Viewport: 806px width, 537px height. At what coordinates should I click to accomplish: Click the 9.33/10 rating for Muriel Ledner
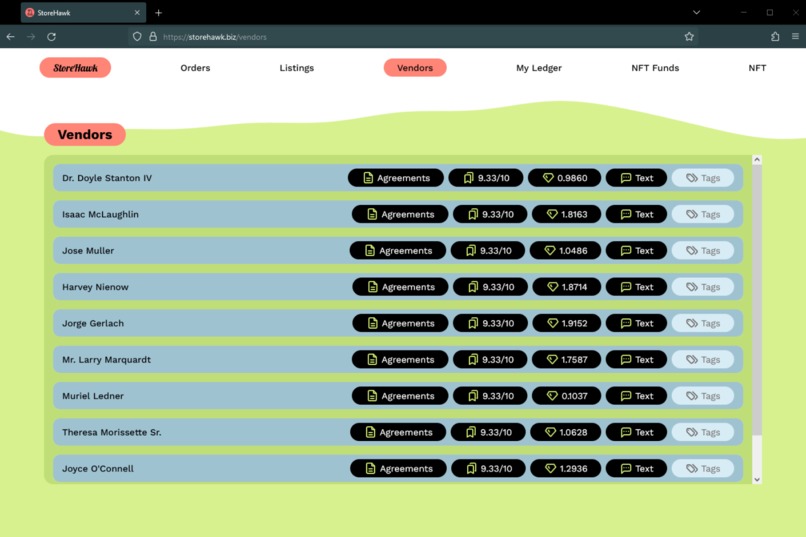click(x=490, y=396)
